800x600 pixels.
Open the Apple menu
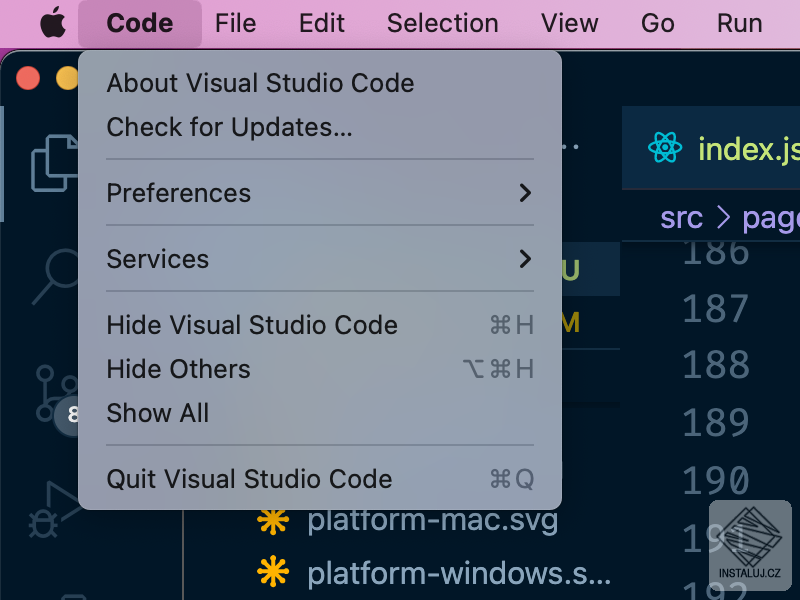[x=53, y=23]
